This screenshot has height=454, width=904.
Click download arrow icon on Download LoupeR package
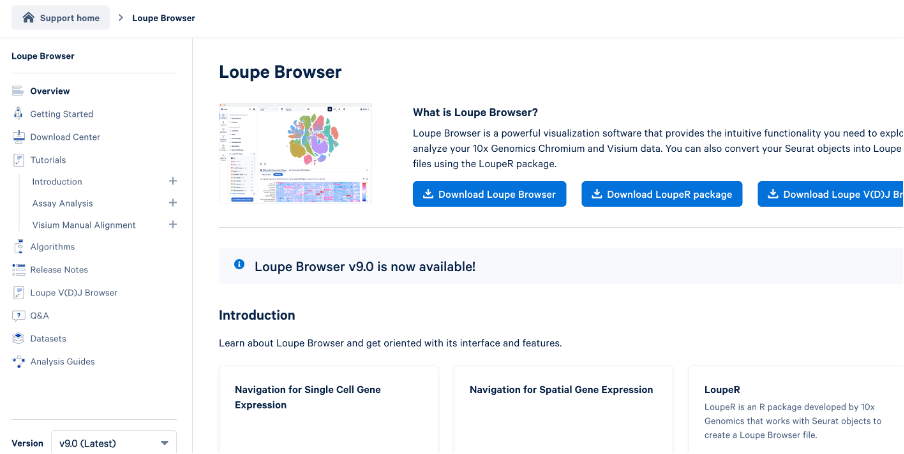click(x=597, y=194)
